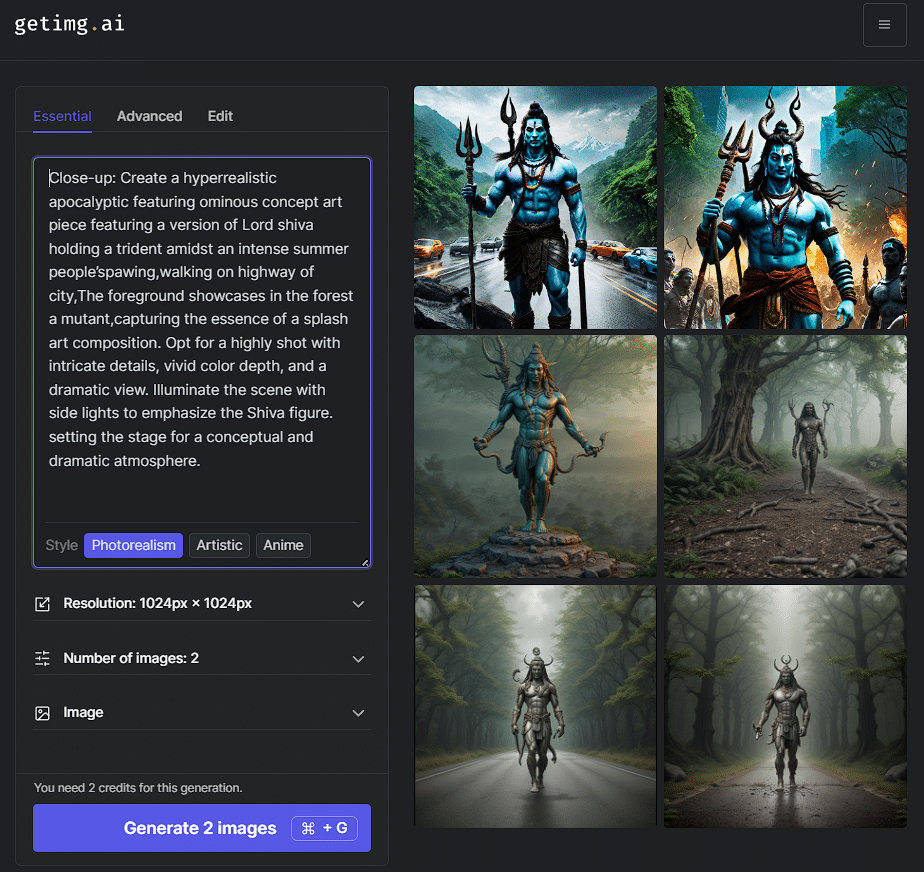Open the hamburger menu button

(884, 25)
